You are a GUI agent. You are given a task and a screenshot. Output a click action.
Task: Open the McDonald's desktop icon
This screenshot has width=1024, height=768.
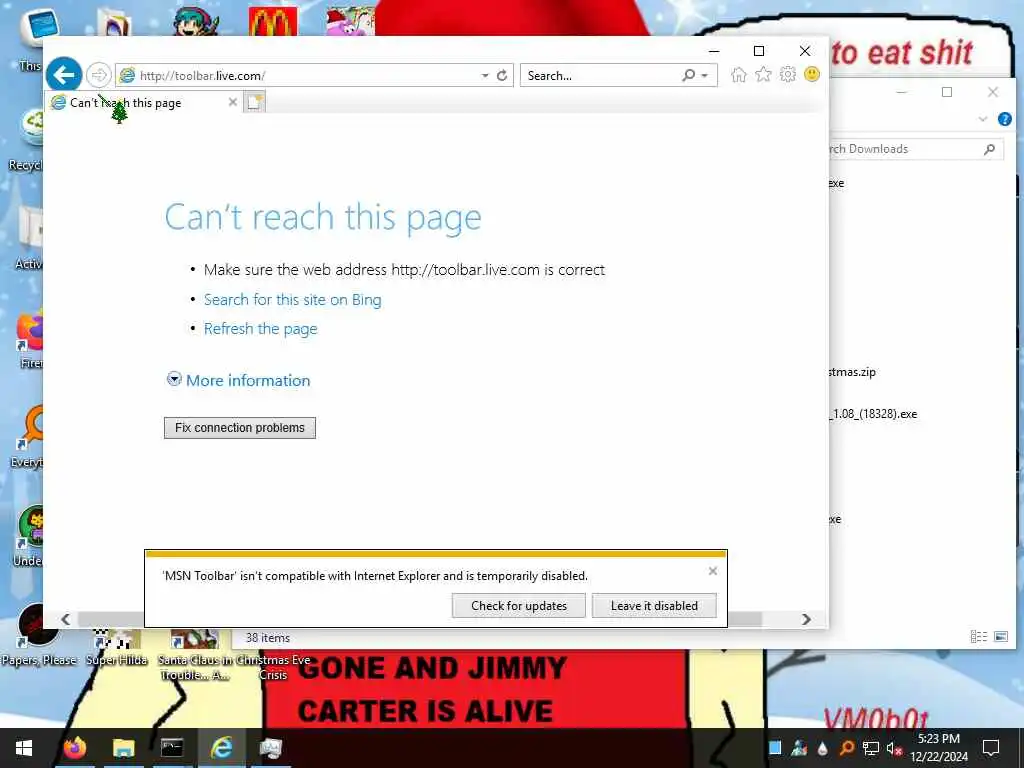(273, 21)
